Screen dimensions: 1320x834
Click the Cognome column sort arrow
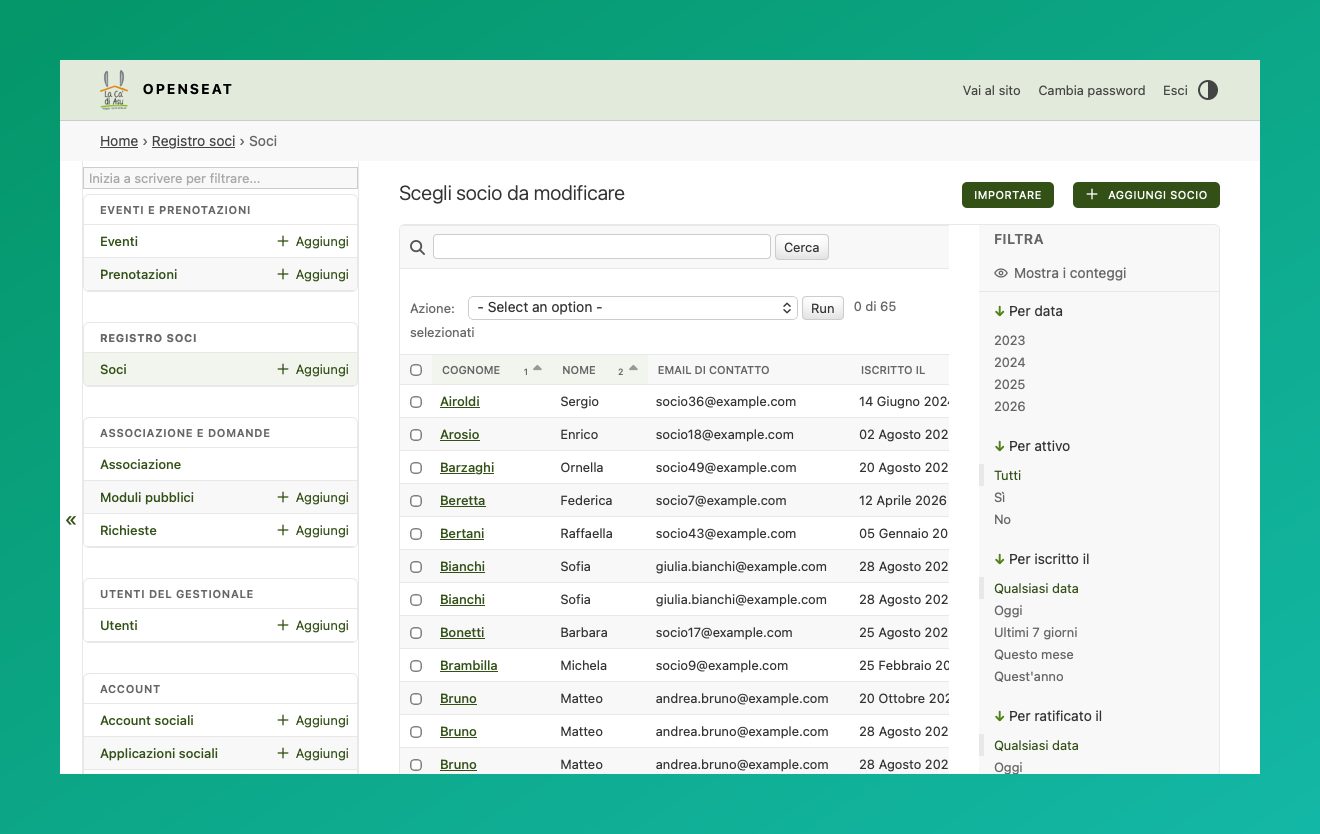[537, 368]
